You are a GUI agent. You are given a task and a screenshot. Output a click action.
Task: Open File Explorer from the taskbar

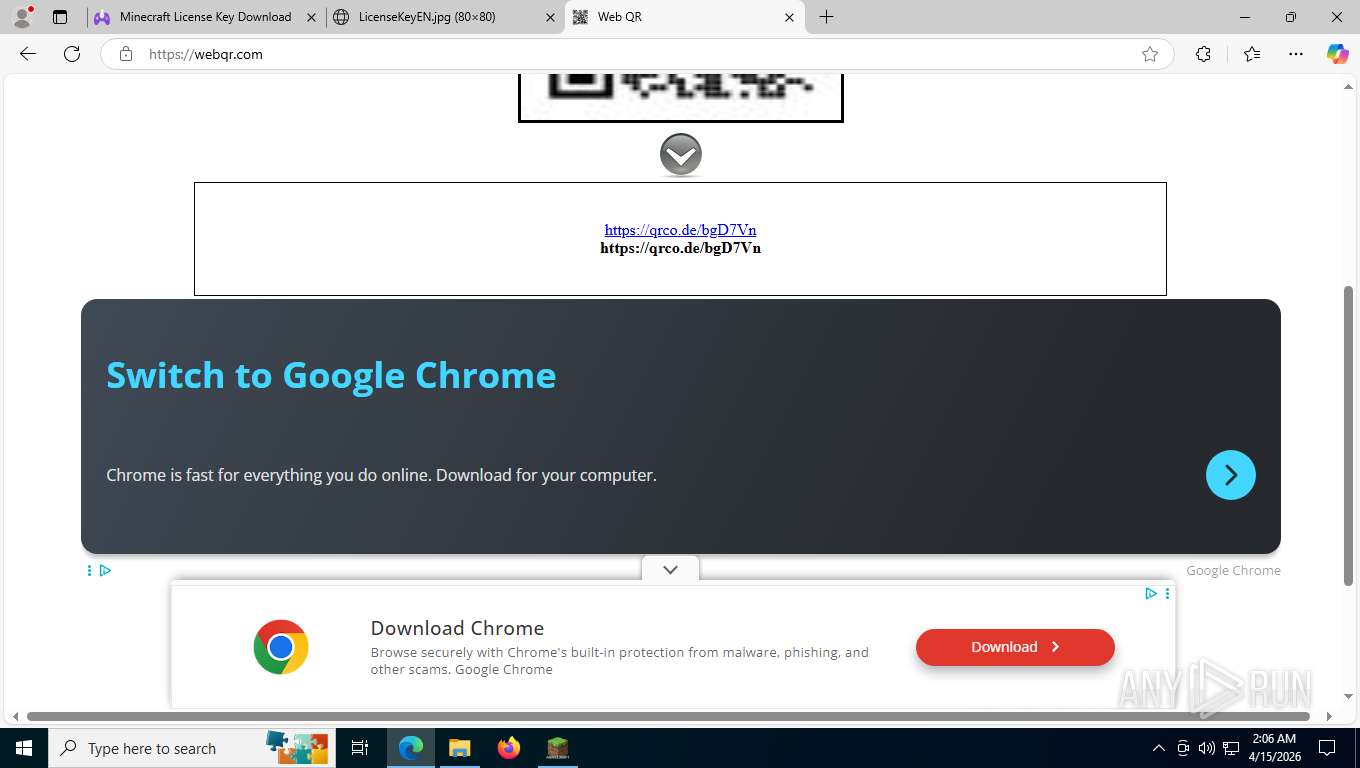pos(459,748)
